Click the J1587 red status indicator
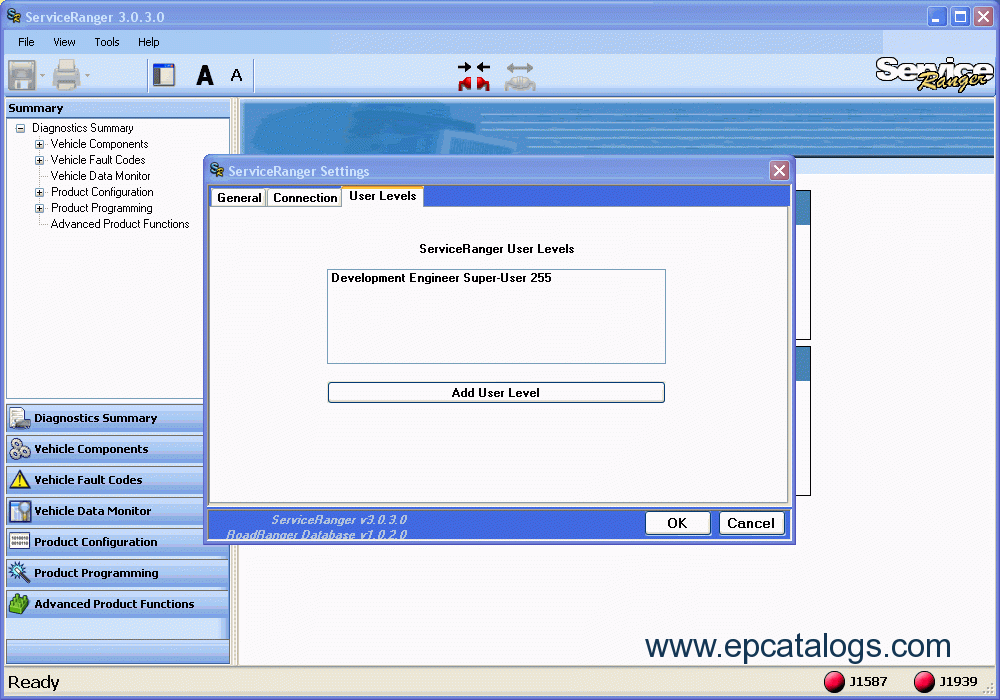The height and width of the screenshot is (700, 1000). (834, 682)
